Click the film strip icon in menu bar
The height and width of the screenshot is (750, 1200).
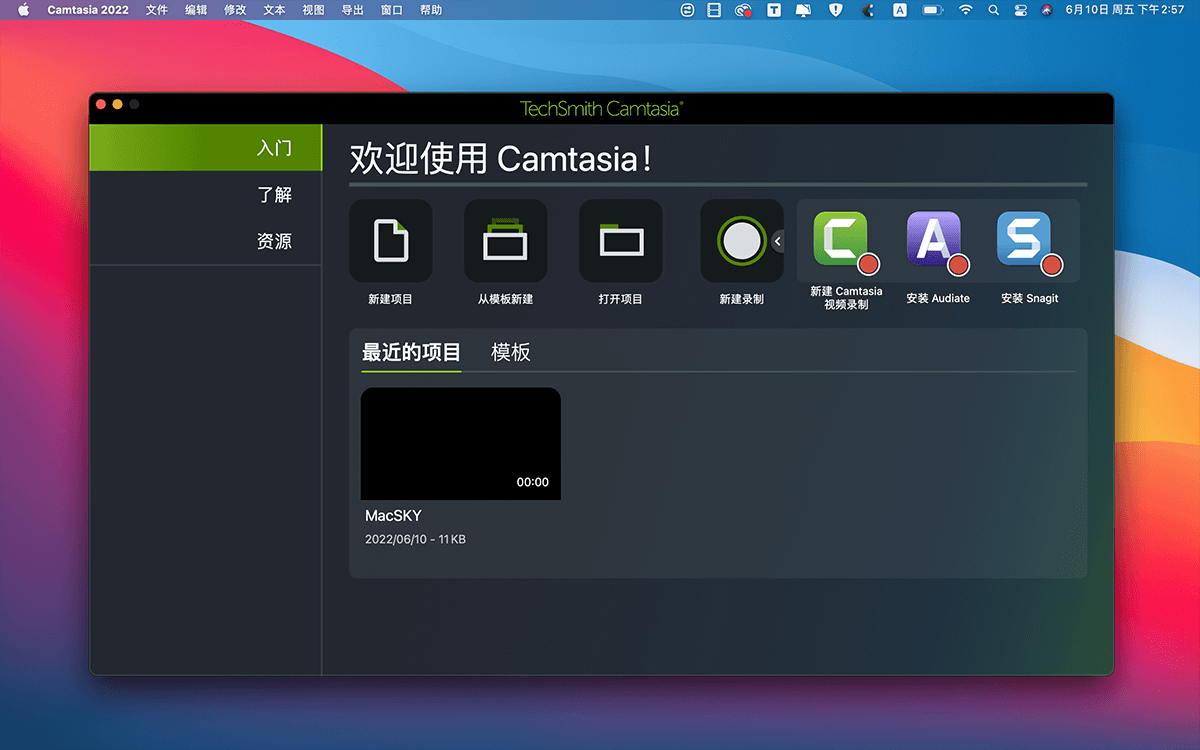pyautogui.click(x=714, y=10)
